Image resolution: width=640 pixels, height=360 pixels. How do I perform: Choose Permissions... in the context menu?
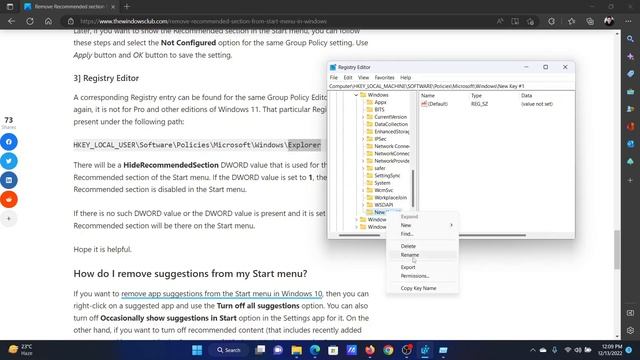[x=423, y=276]
